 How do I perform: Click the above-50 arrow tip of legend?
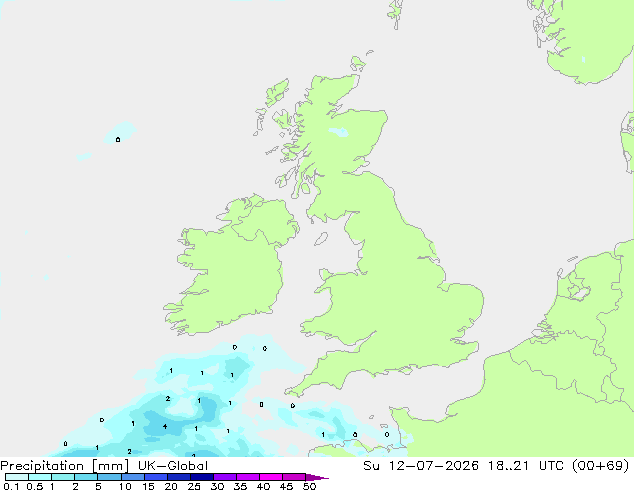pos(317,477)
